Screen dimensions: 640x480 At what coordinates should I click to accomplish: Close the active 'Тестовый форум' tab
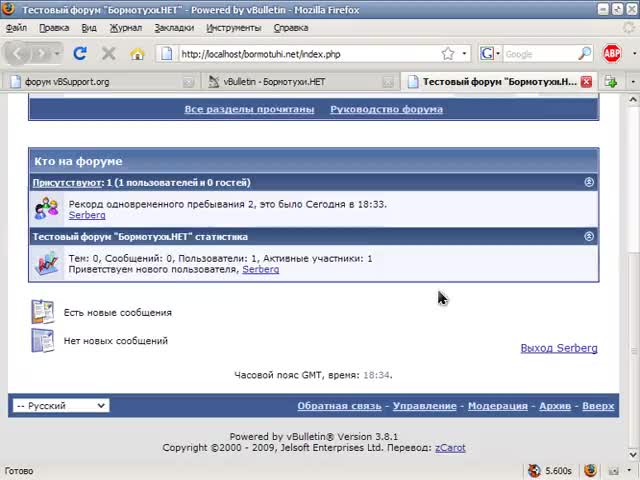586,82
